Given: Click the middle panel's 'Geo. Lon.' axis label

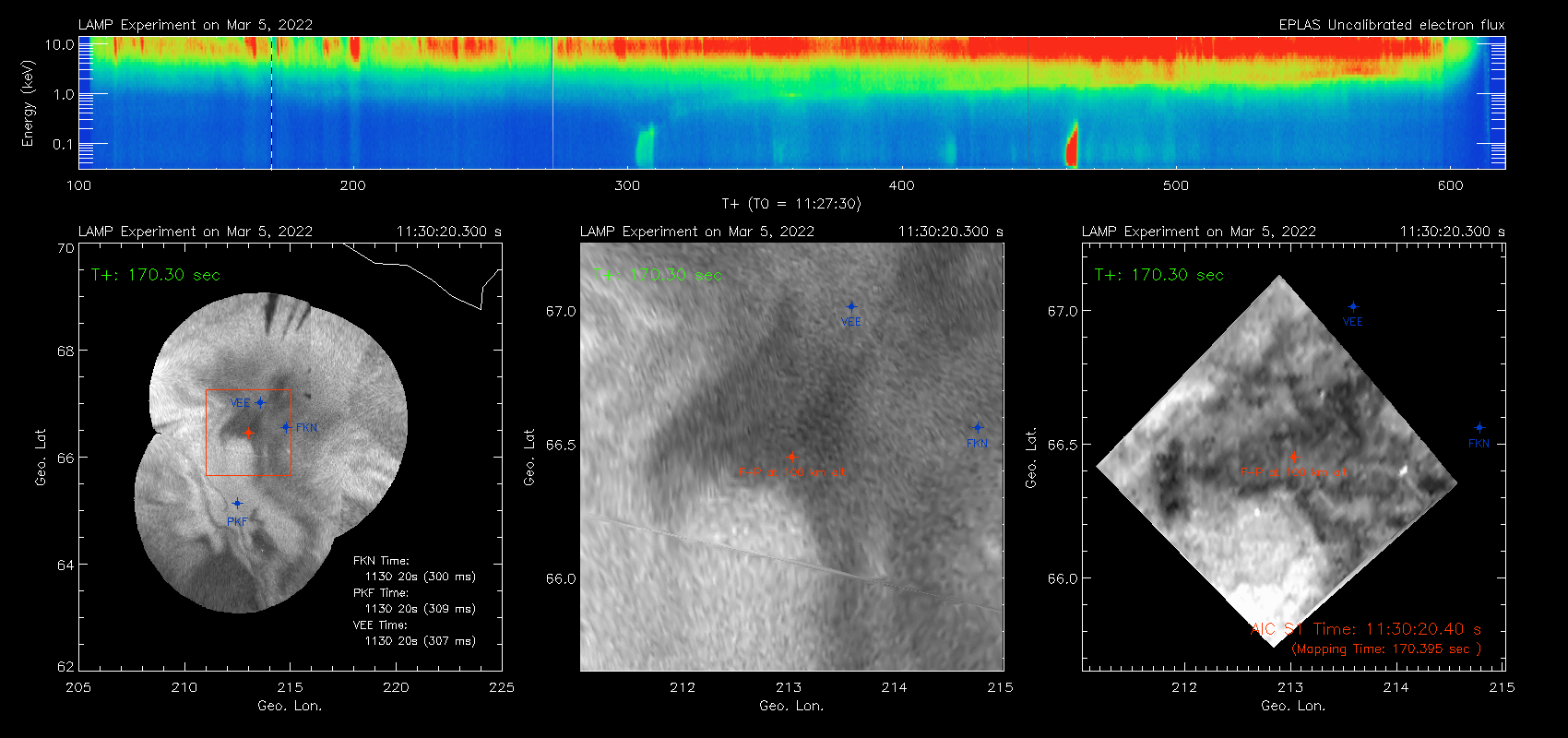Looking at the screenshot, I should coord(791,706).
